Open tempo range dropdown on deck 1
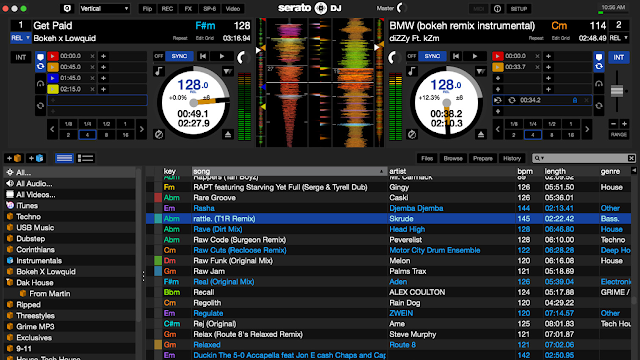 228,71
